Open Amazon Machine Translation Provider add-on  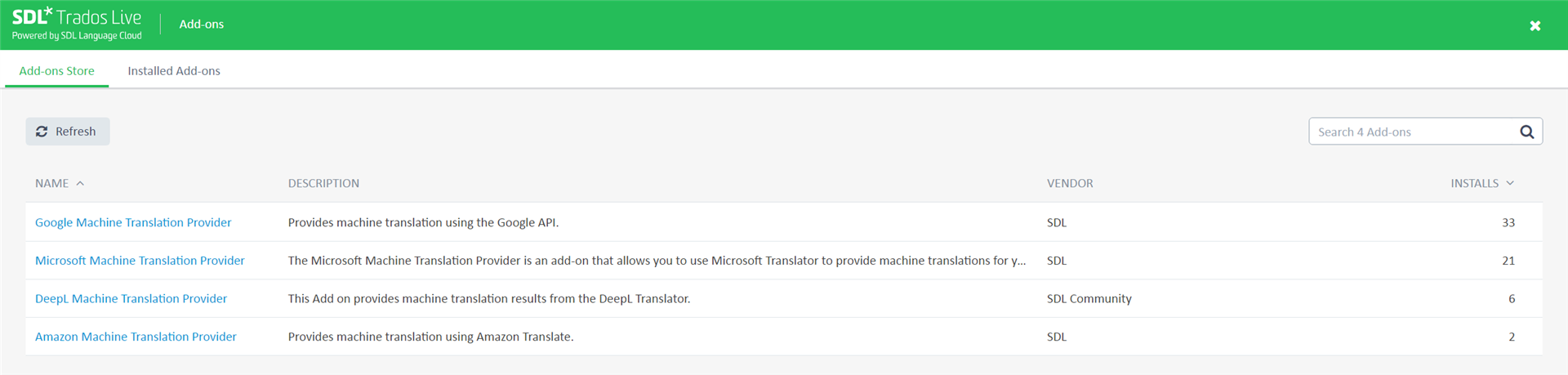tap(136, 337)
